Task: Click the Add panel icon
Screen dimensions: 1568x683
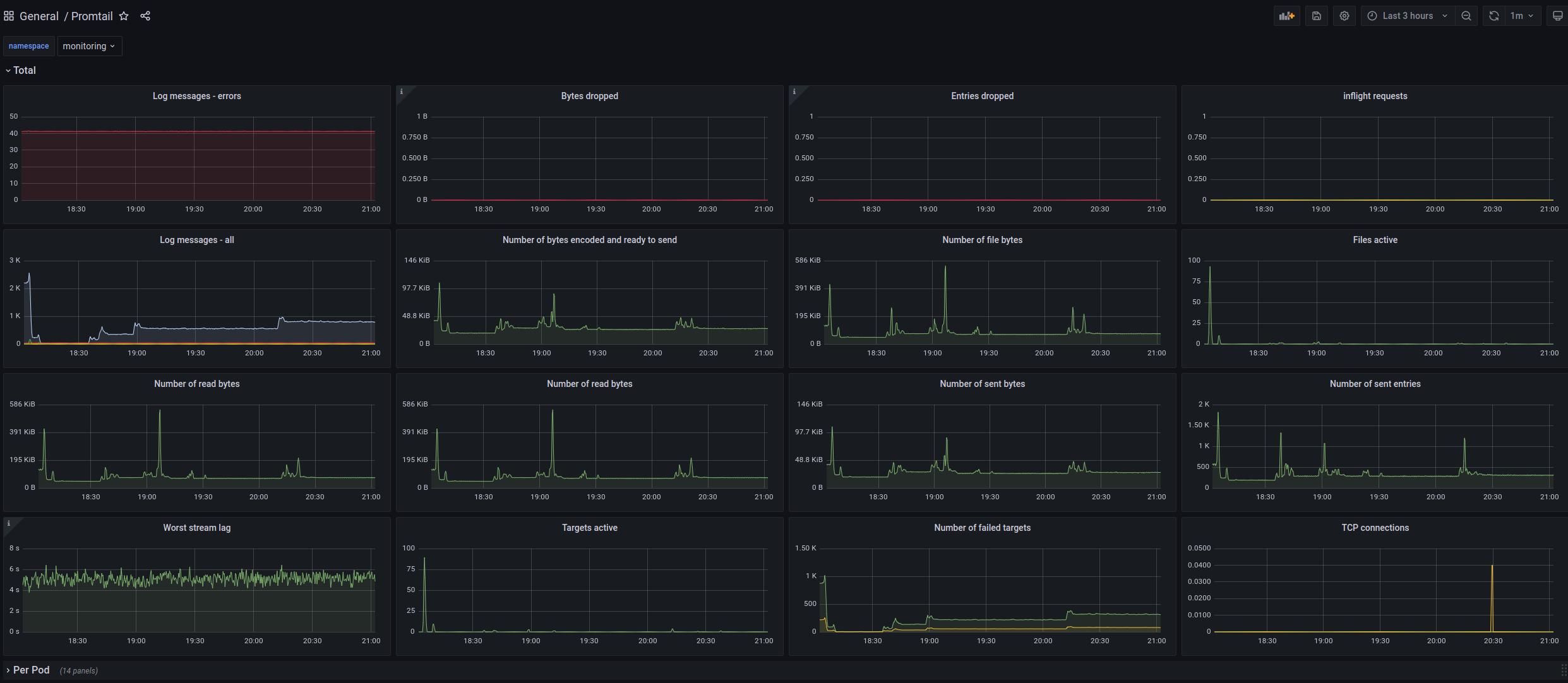Action: coord(1286,16)
